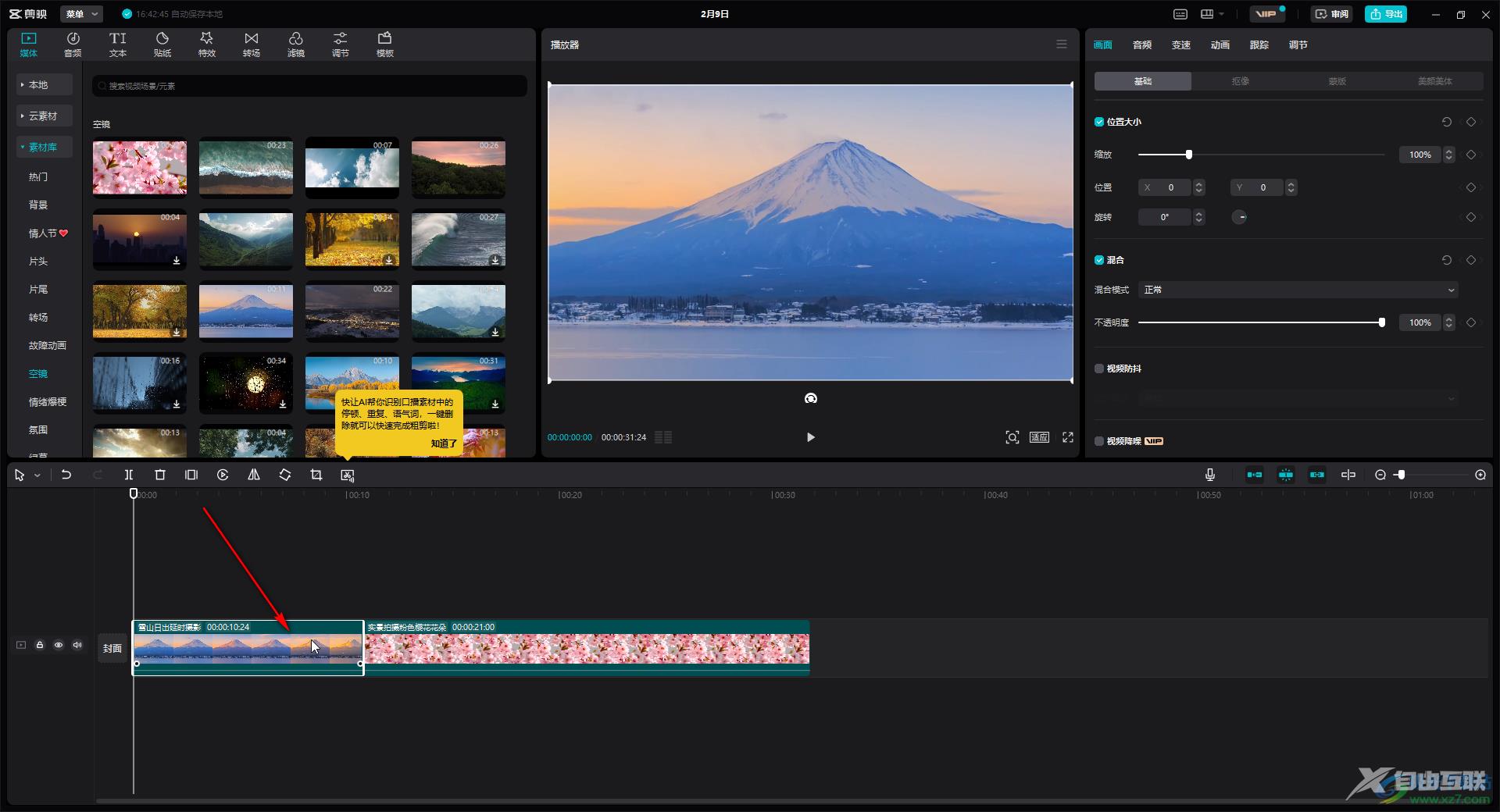
Task: Click the reset icon for 位置大小
Action: click(x=1447, y=122)
